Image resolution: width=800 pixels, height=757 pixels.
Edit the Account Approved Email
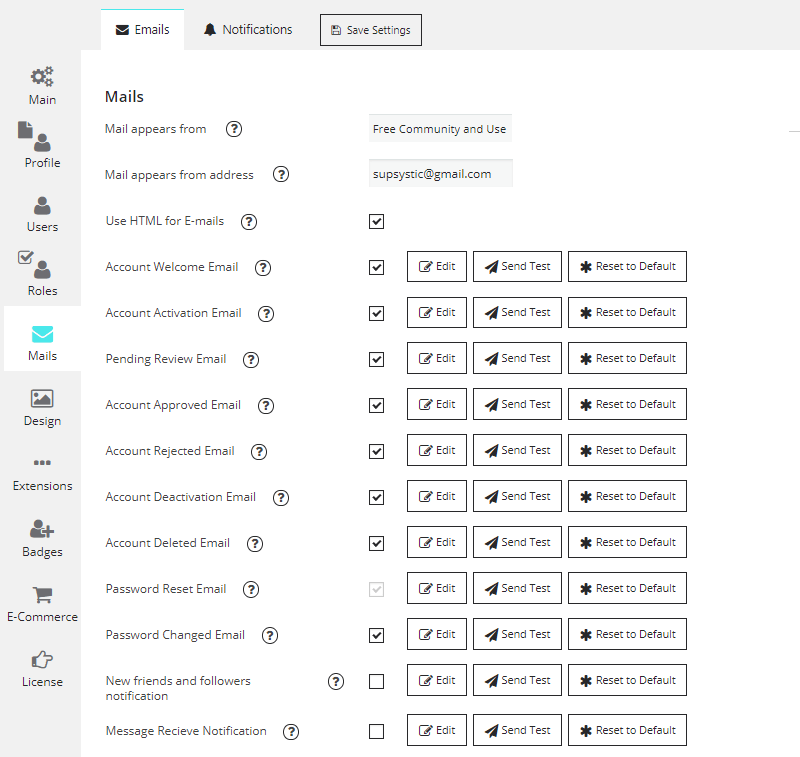click(x=437, y=404)
